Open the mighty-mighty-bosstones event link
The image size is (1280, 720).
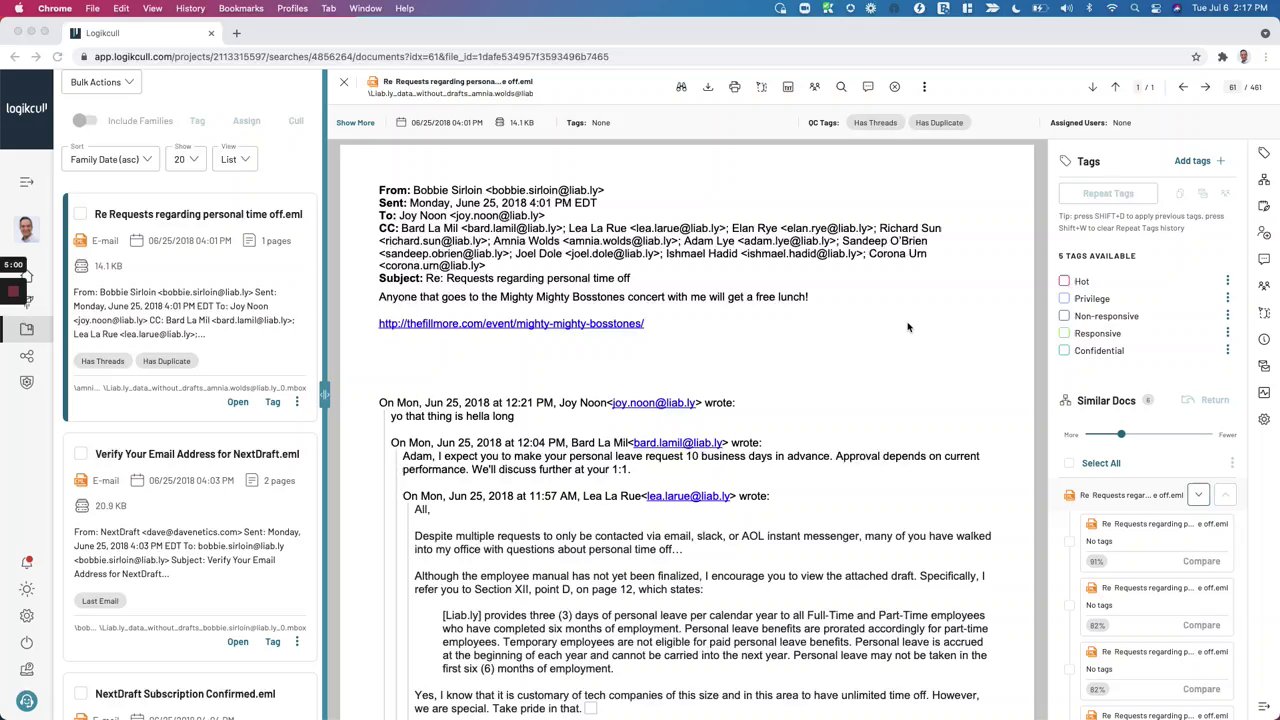tap(511, 323)
